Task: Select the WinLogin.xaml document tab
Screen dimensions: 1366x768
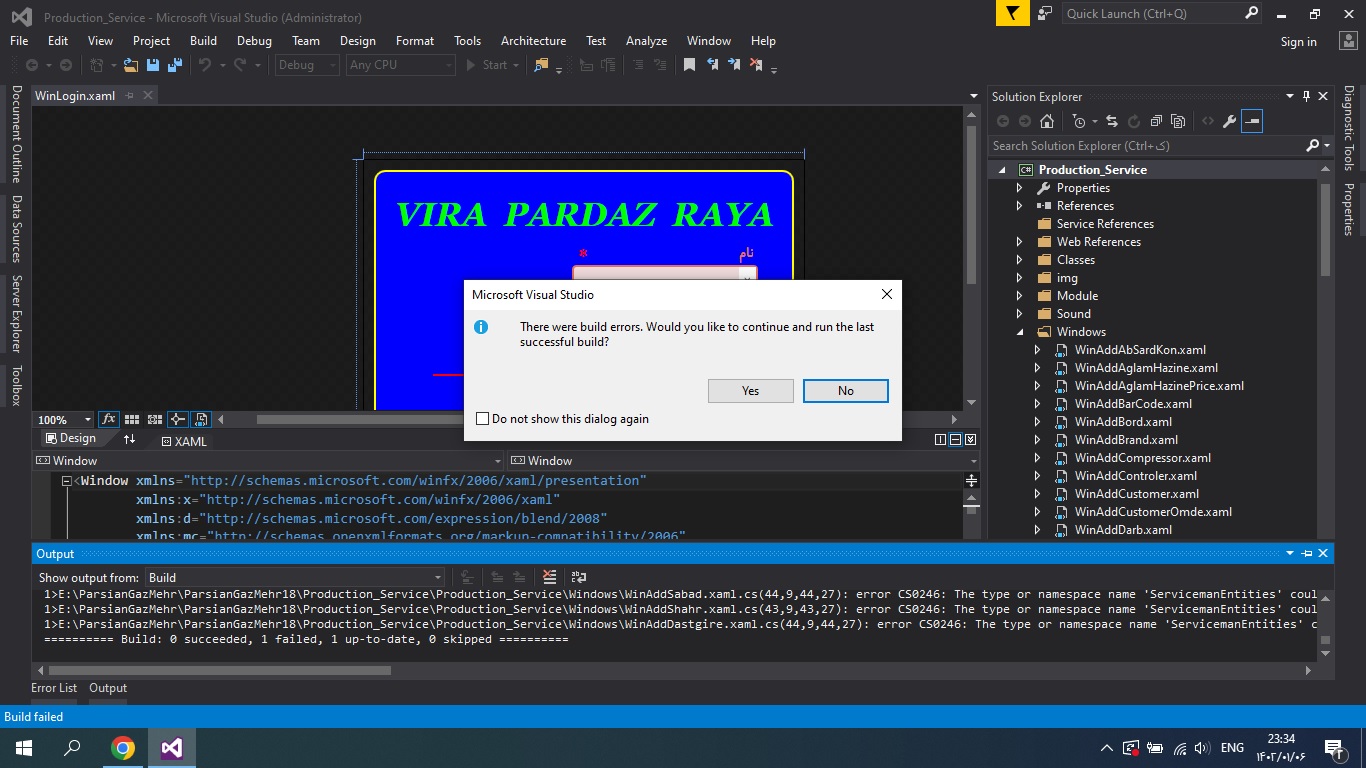Action: pos(75,96)
